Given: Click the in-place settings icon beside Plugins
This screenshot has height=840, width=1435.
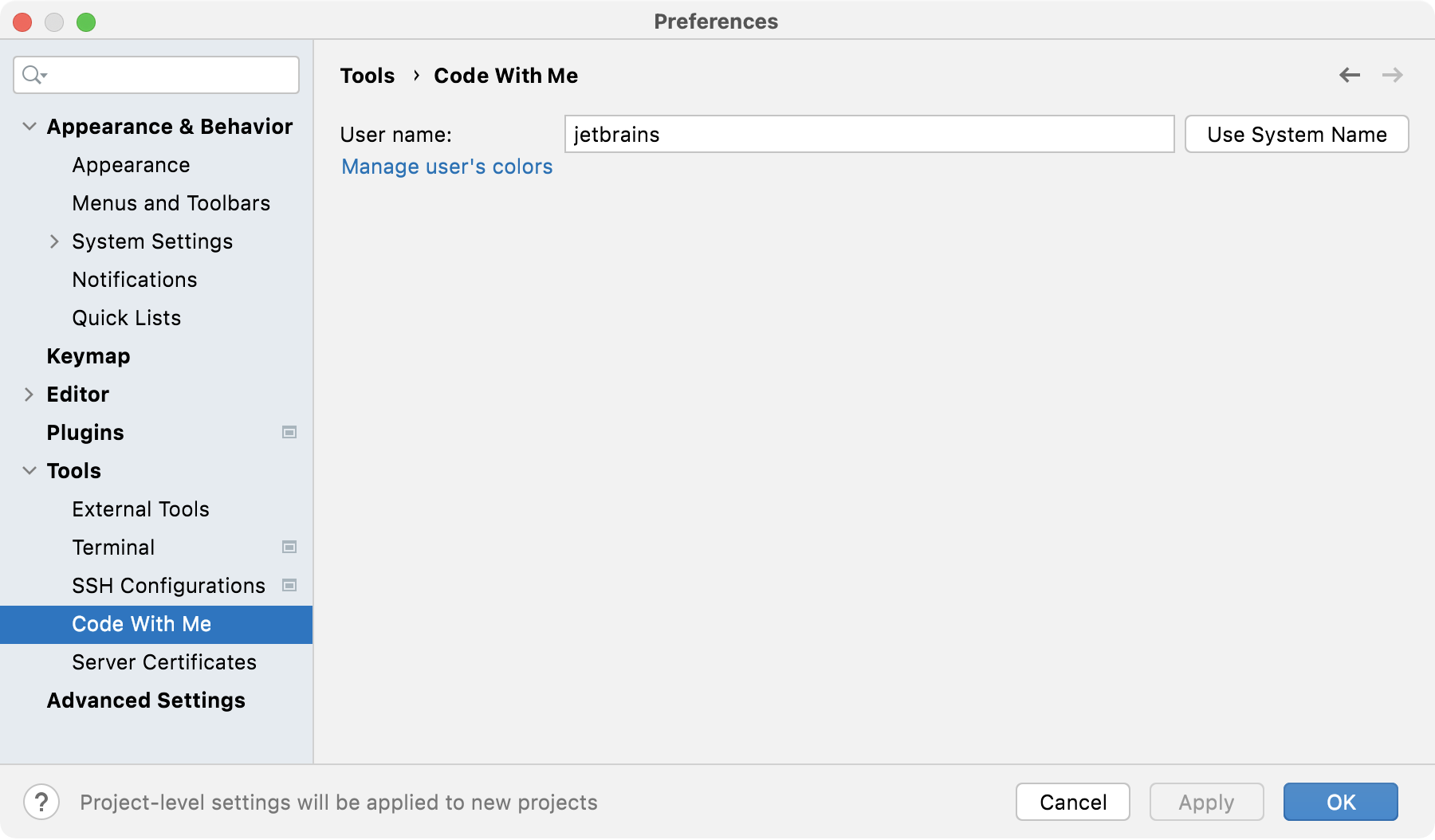Looking at the screenshot, I should click(290, 432).
